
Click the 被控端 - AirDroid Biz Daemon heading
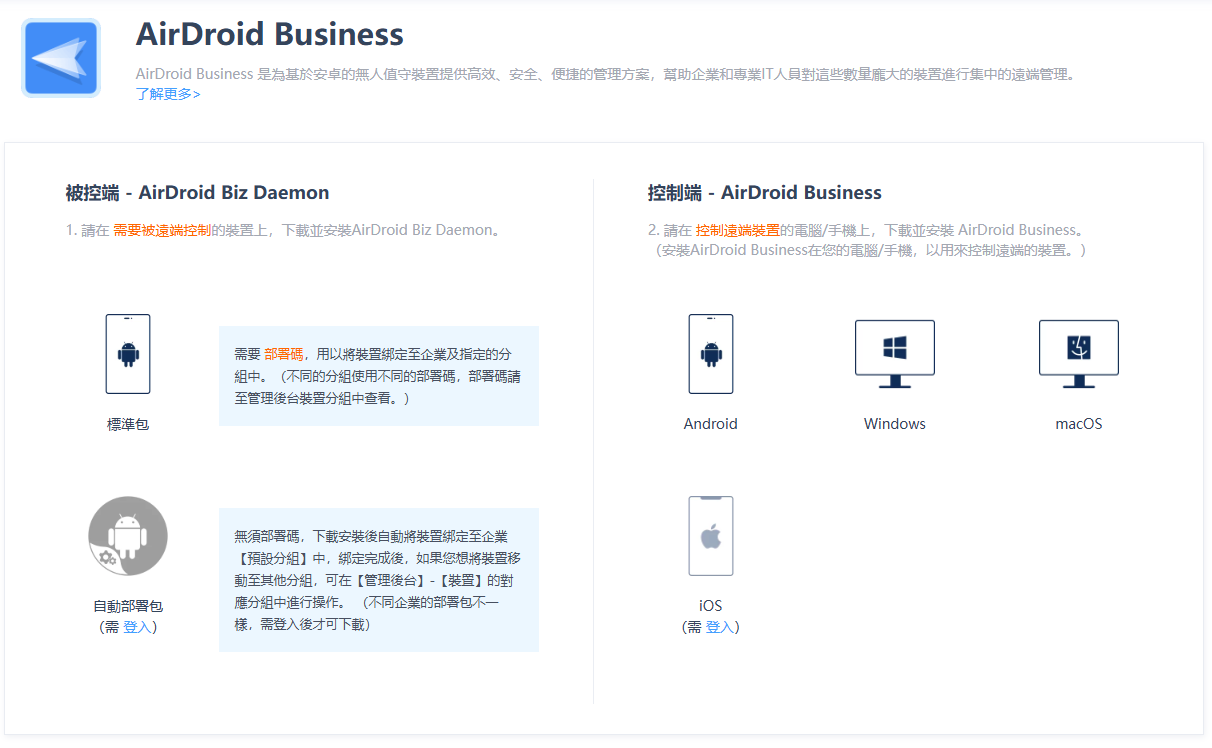click(x=197, y=193)
